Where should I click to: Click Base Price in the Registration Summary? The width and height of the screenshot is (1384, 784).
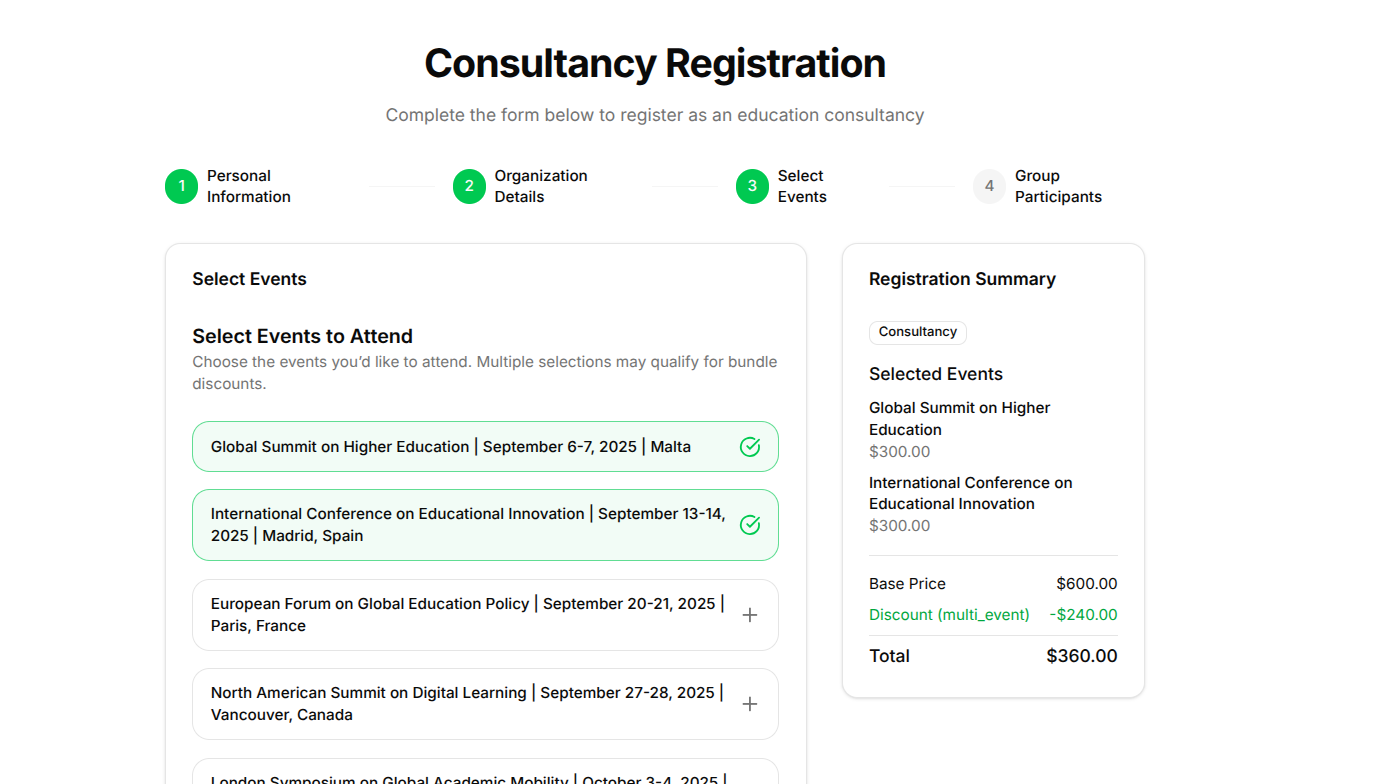click(905, 583)
